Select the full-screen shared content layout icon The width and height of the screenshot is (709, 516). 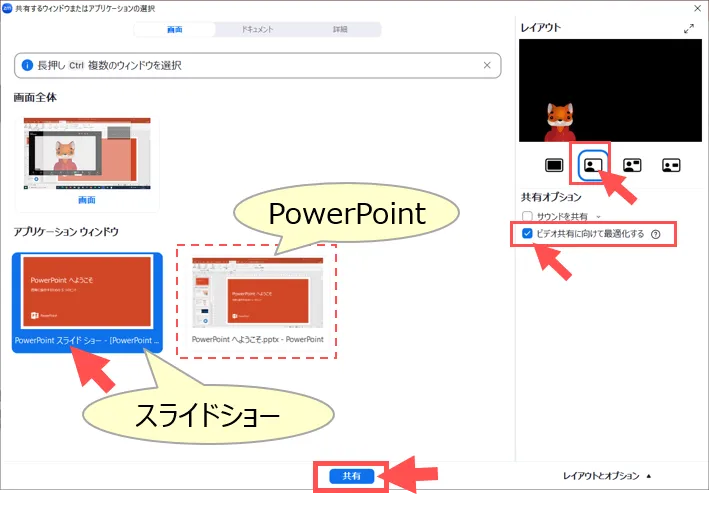coord(554,166)
